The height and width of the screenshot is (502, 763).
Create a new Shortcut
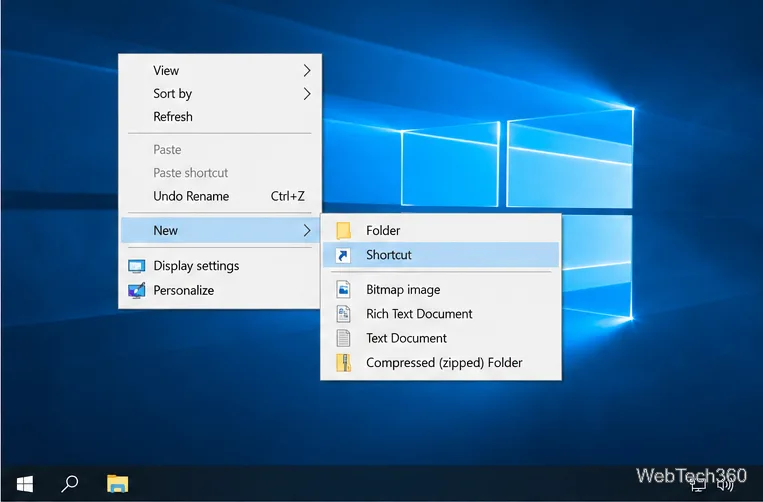coord(440,255)
